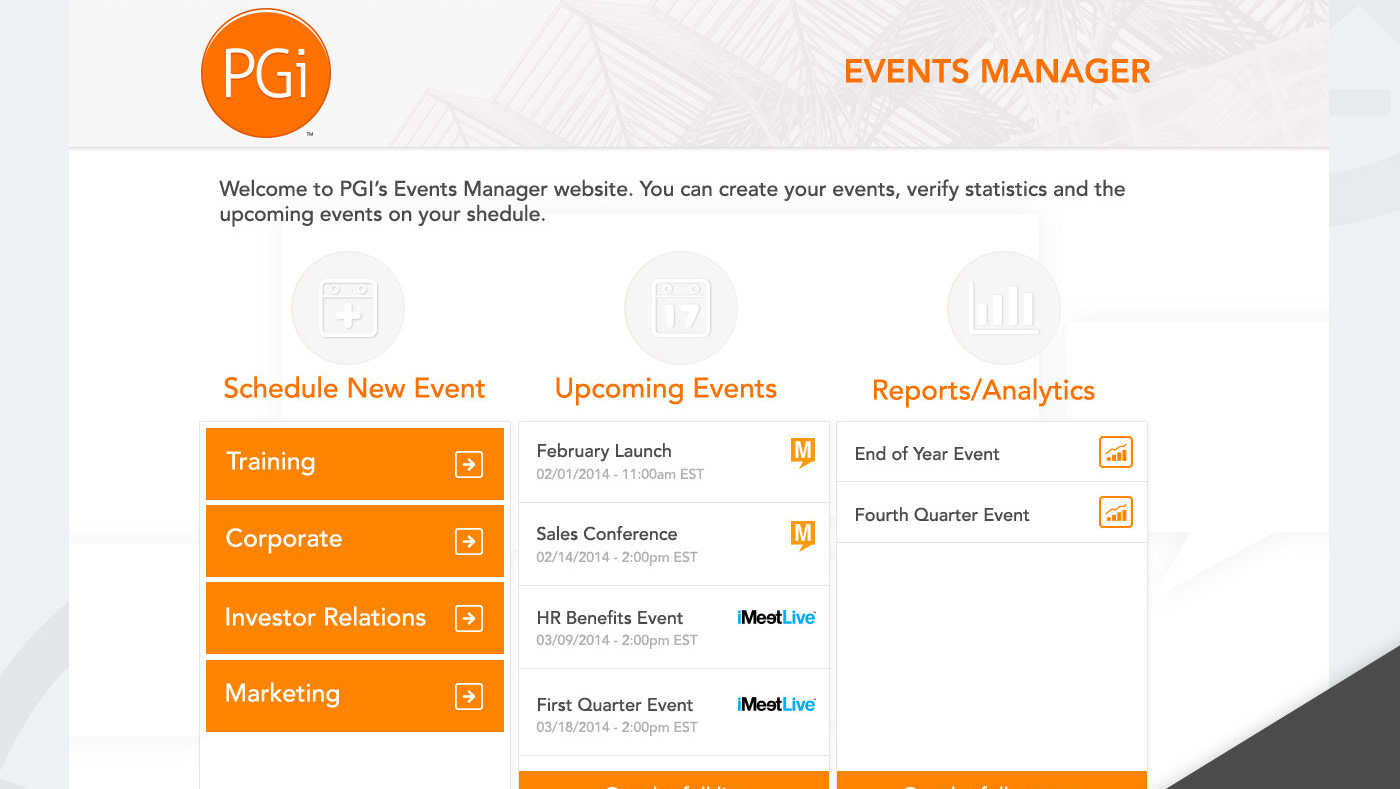Click the Schedule New Event heading
This screenshot has height=789, width=1400.
[354, 388]
